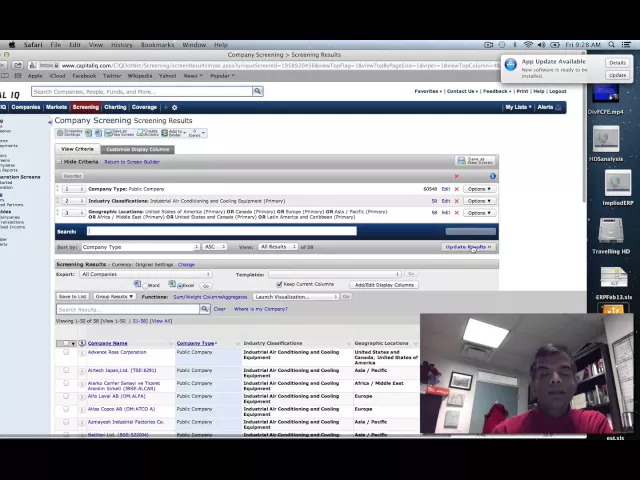
Task: Click Safari share icon in toolbar
Action: (x=18, y=65)
